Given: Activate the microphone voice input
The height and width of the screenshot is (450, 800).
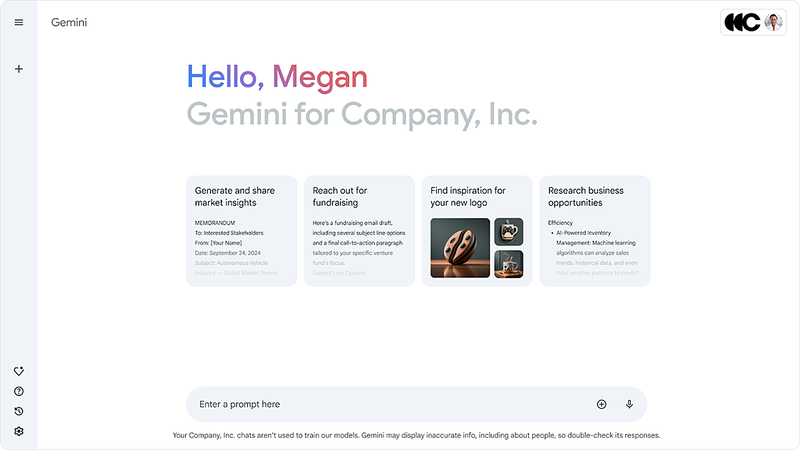Looking at the screenshot, I should (x=630, y=404).
